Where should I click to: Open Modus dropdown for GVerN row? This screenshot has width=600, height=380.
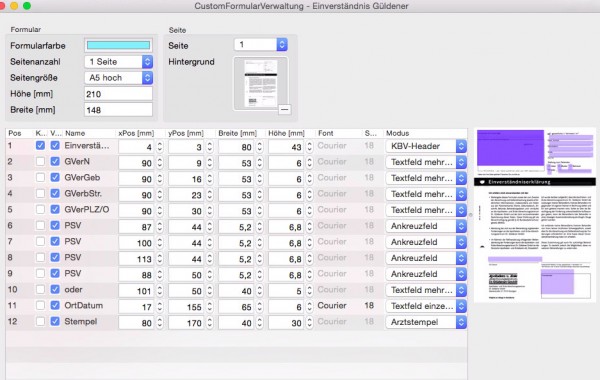point(426,162)
